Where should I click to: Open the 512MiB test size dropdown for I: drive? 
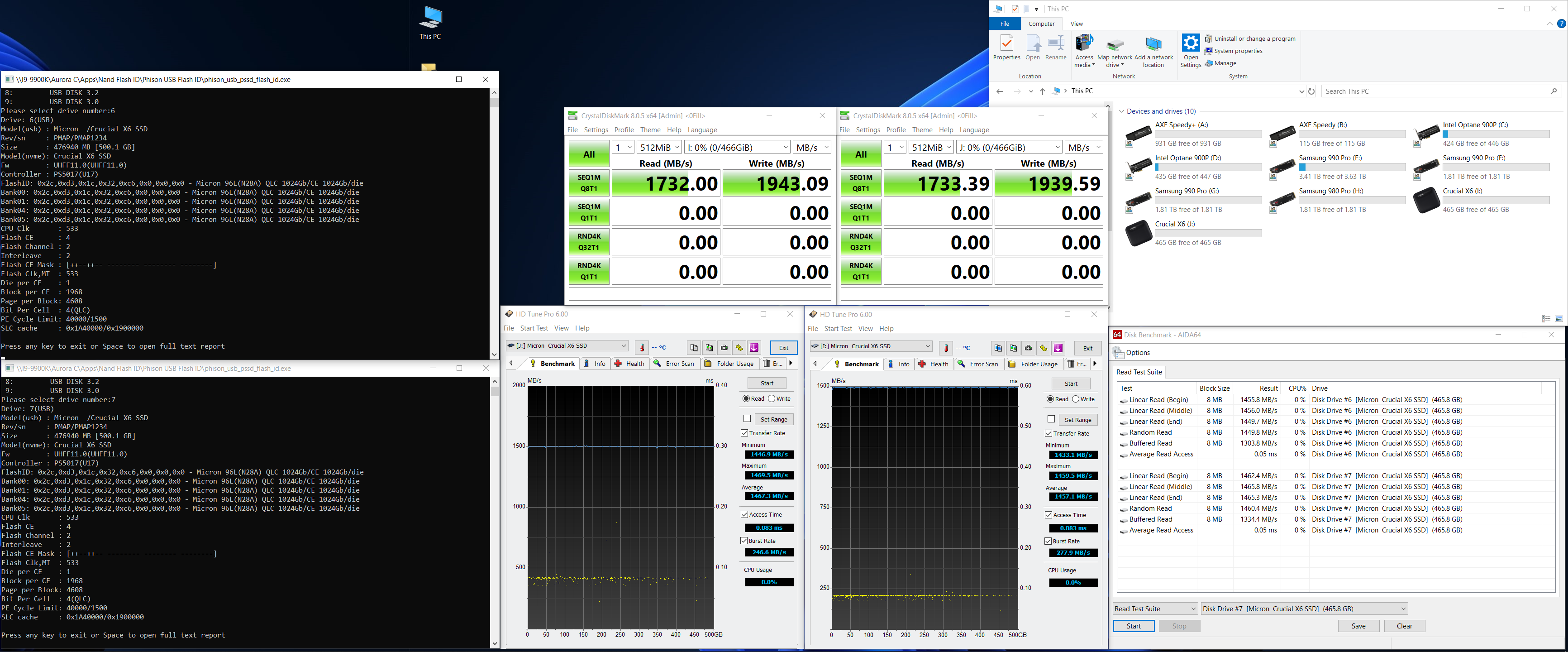tap(659, 147)
